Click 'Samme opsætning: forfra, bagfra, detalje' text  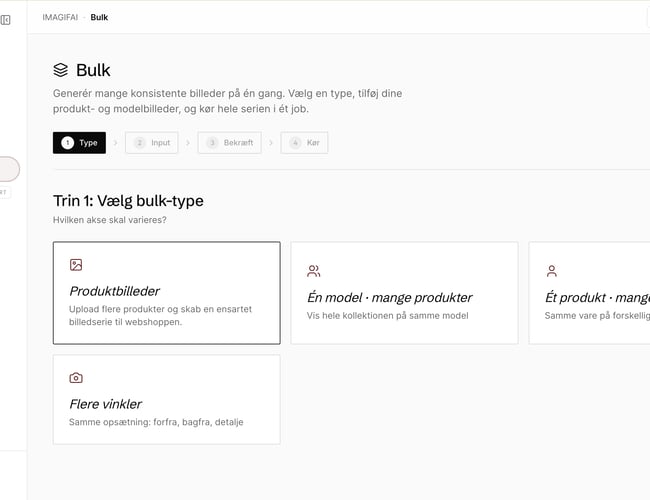(156, 422)
